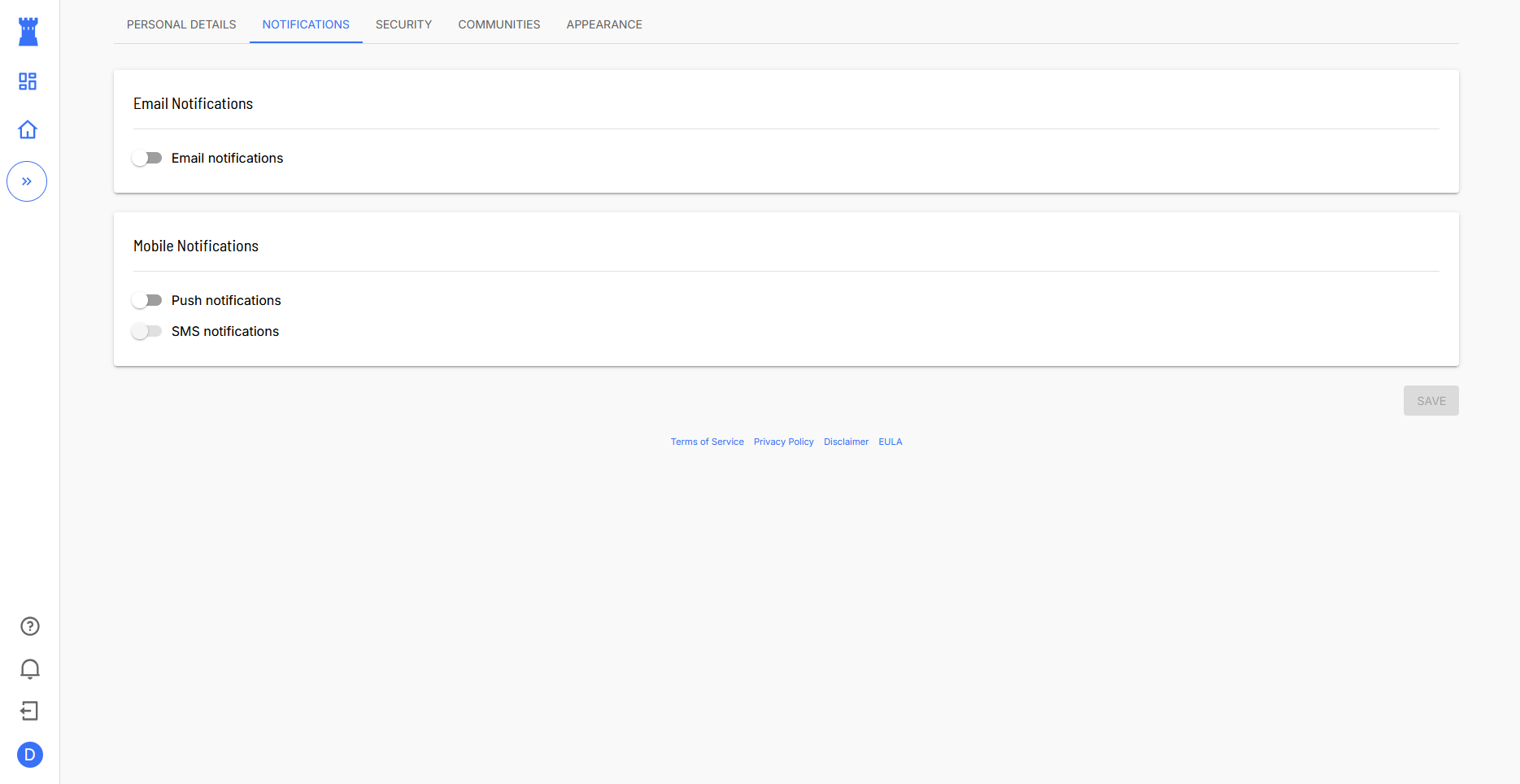Click the castle logo icon
This screenshot has height=784, width=1520.
28,32
